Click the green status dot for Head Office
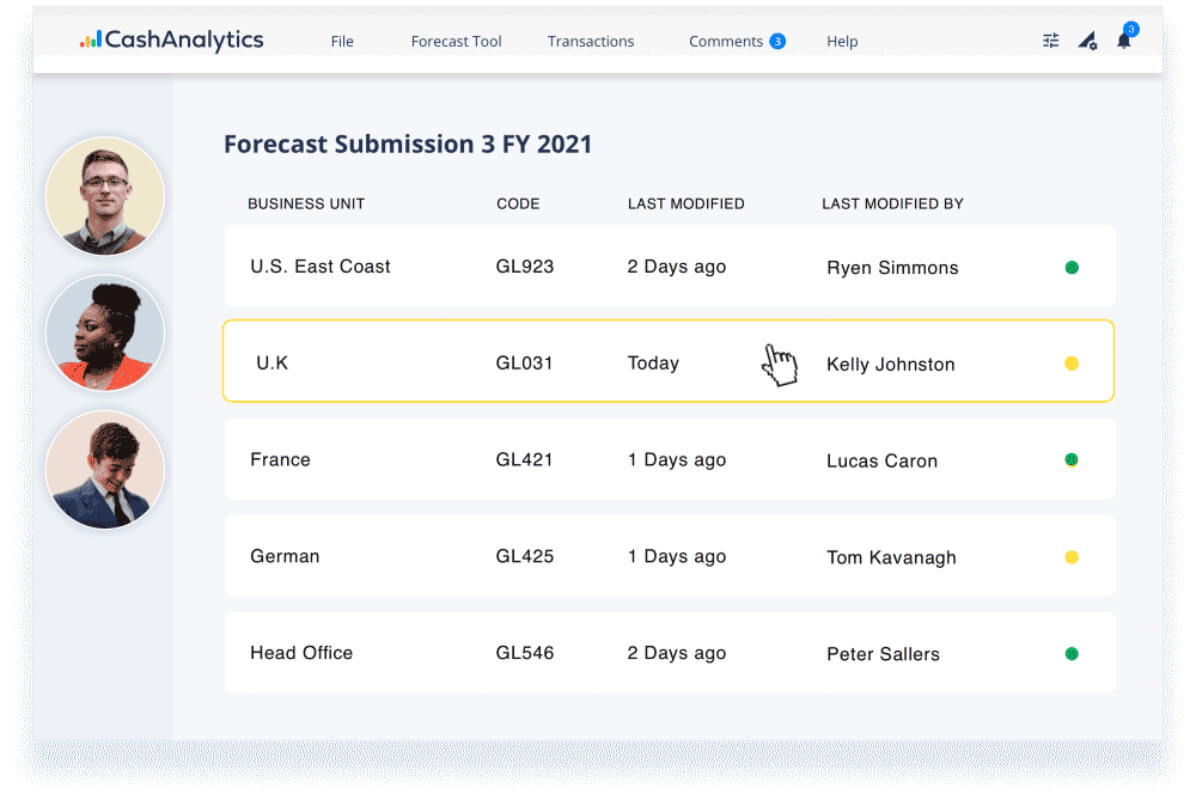 pos(1072,654)
